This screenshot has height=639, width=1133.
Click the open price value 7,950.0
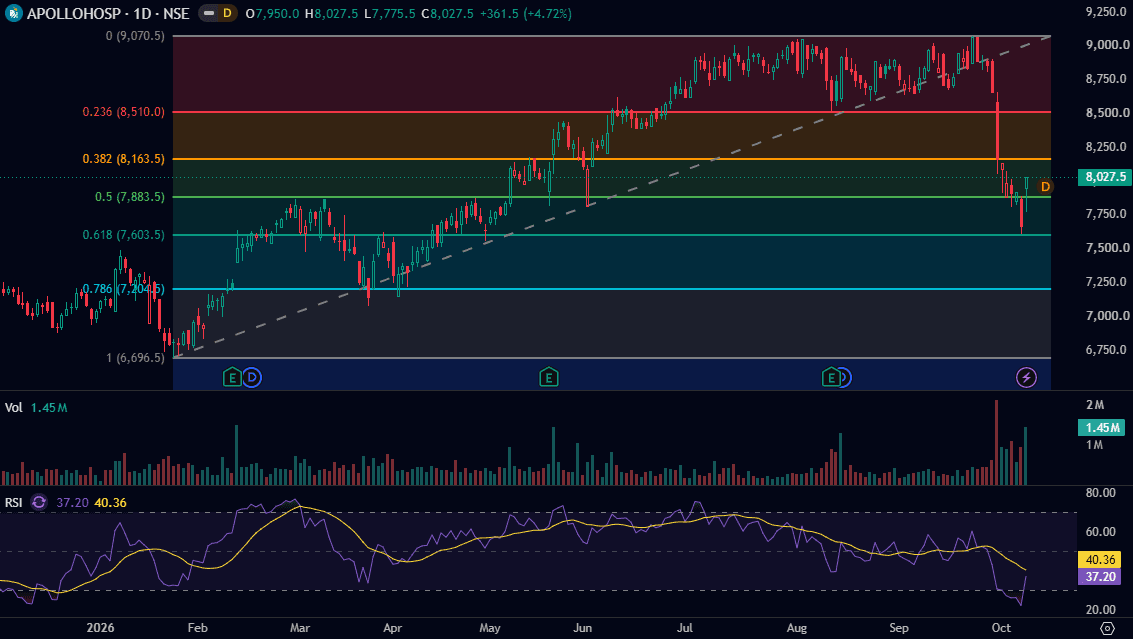[x=277, y=14]
